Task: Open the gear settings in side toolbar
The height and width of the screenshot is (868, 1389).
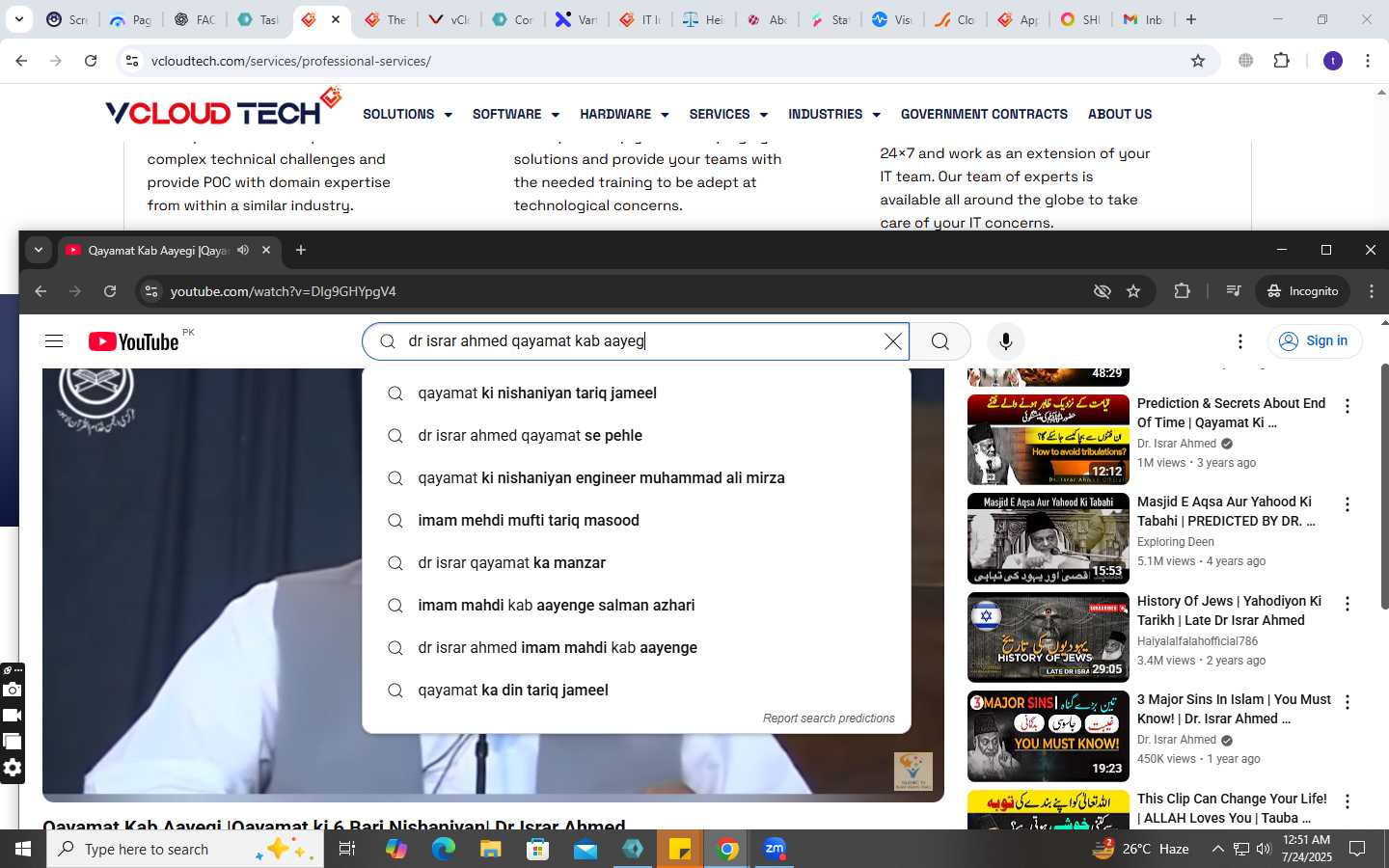Action: click(12, 768)
